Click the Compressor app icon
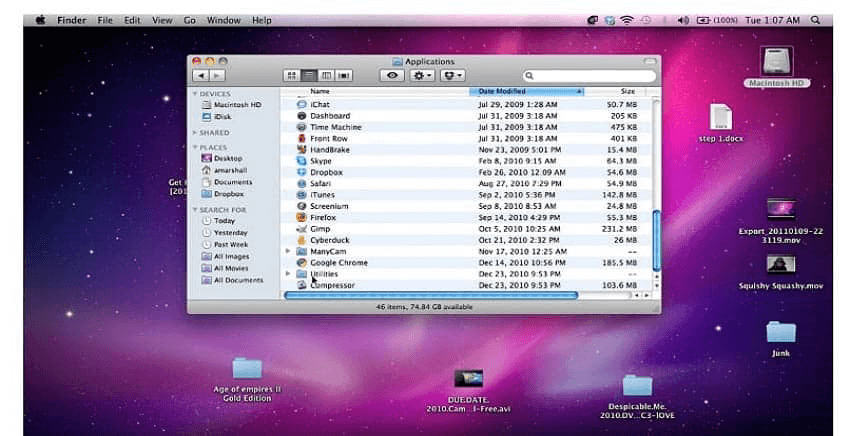The width and height of the screenshot is (850, 436). point(302,285)
